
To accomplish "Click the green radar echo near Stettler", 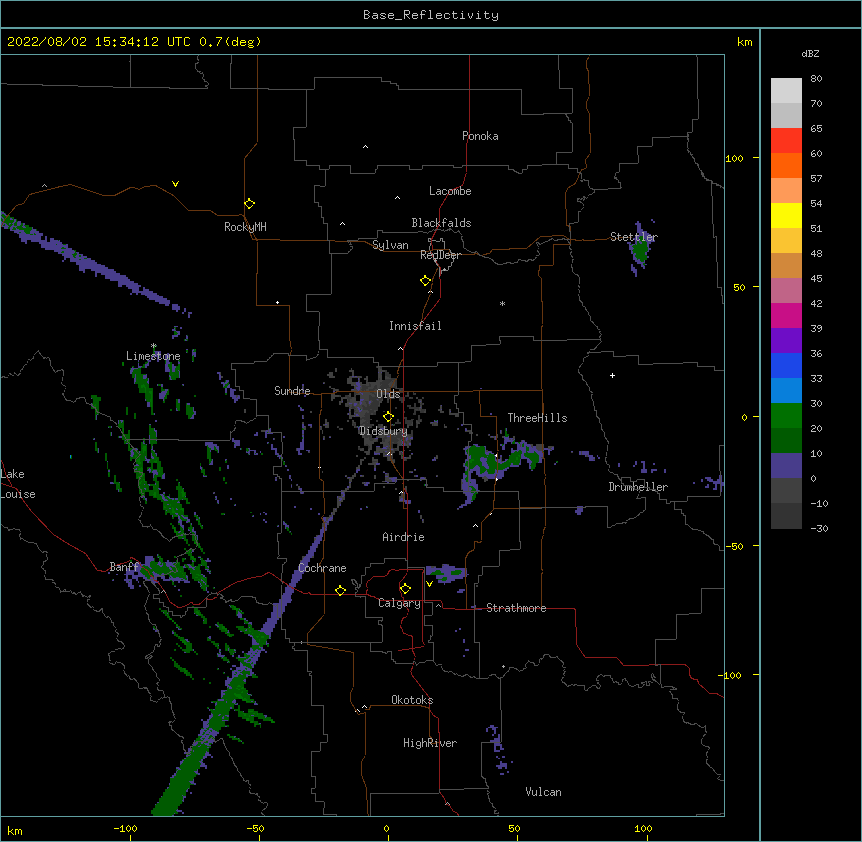I will [x=640, y=248].
